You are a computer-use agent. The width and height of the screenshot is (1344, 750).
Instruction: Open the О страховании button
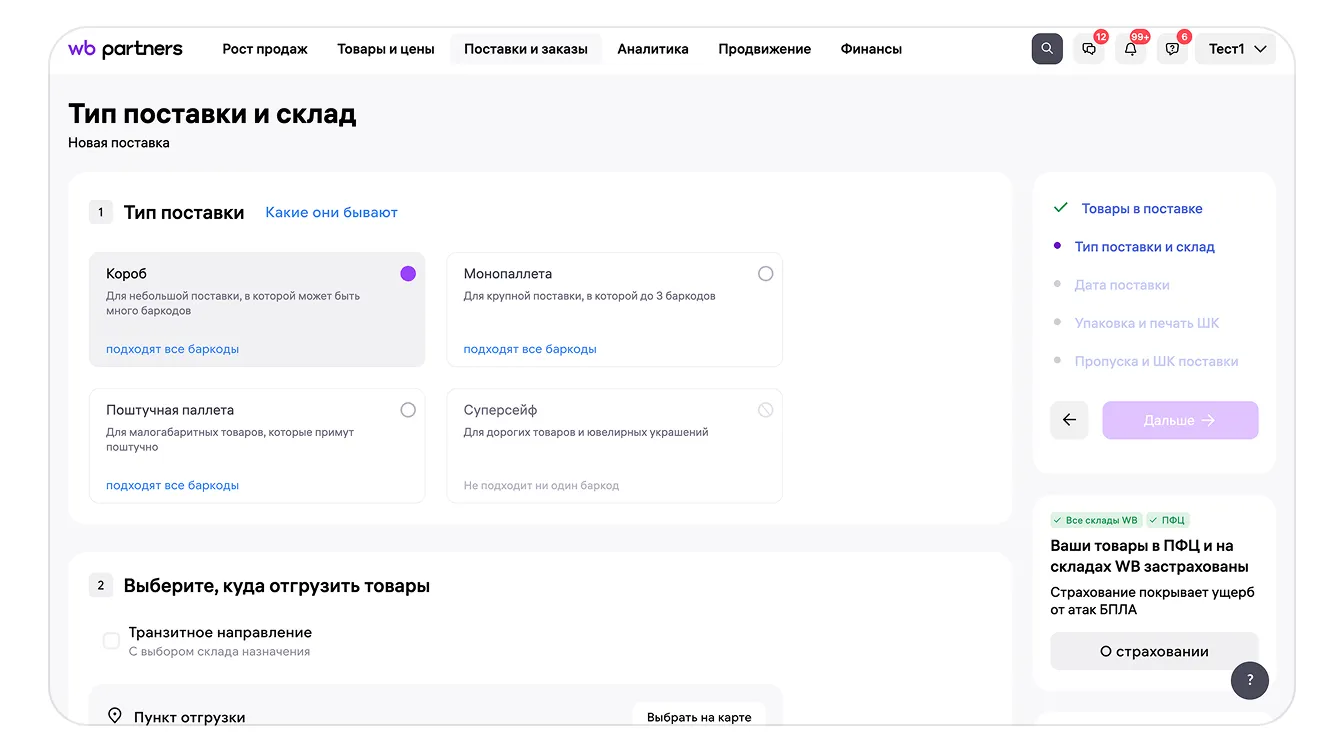(1154, 651)
